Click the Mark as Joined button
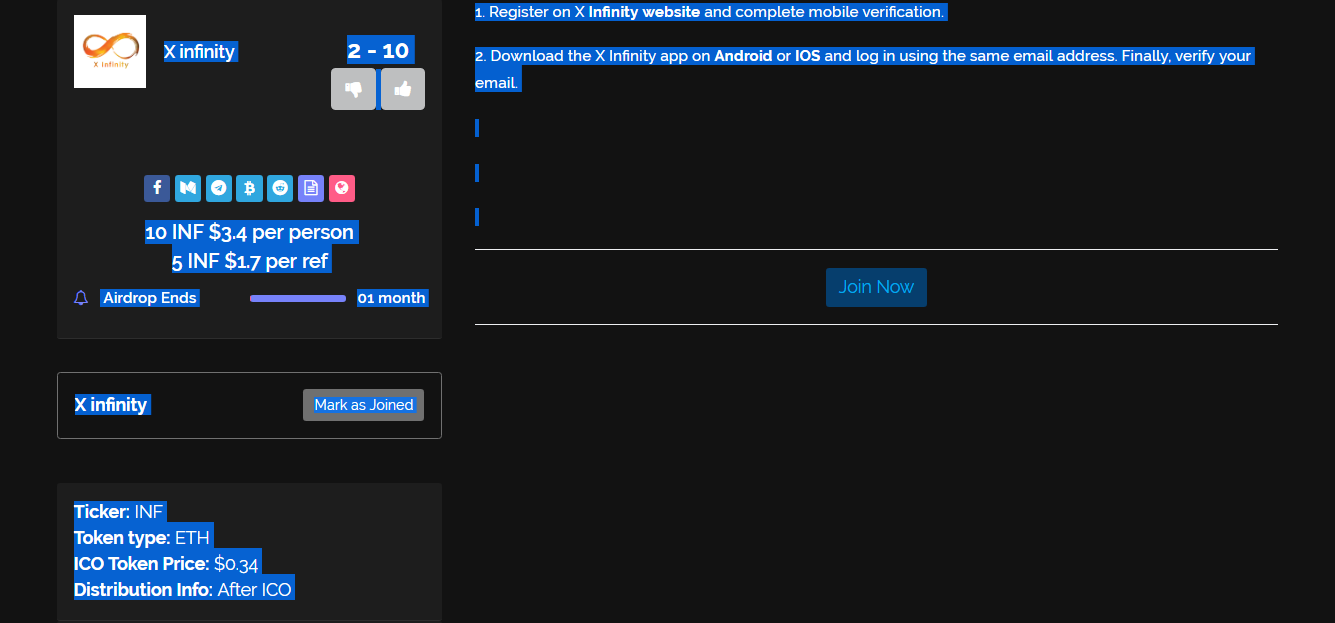Viewport: 1335px width, 623px height. coord(364,405)
